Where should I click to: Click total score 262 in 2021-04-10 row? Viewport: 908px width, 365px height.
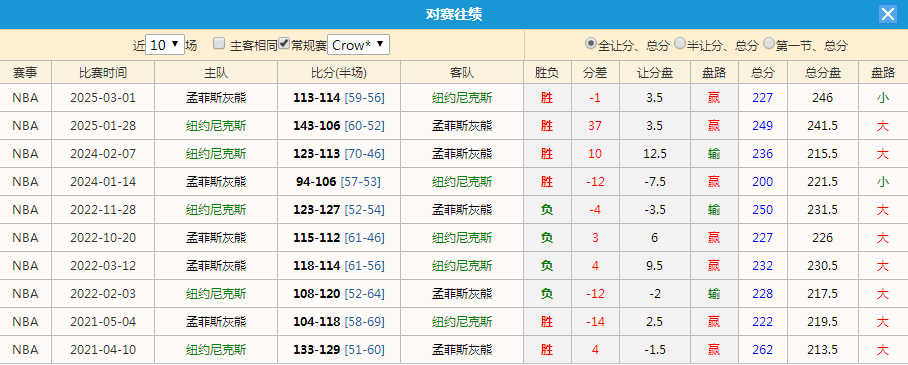tap(763, 349)
